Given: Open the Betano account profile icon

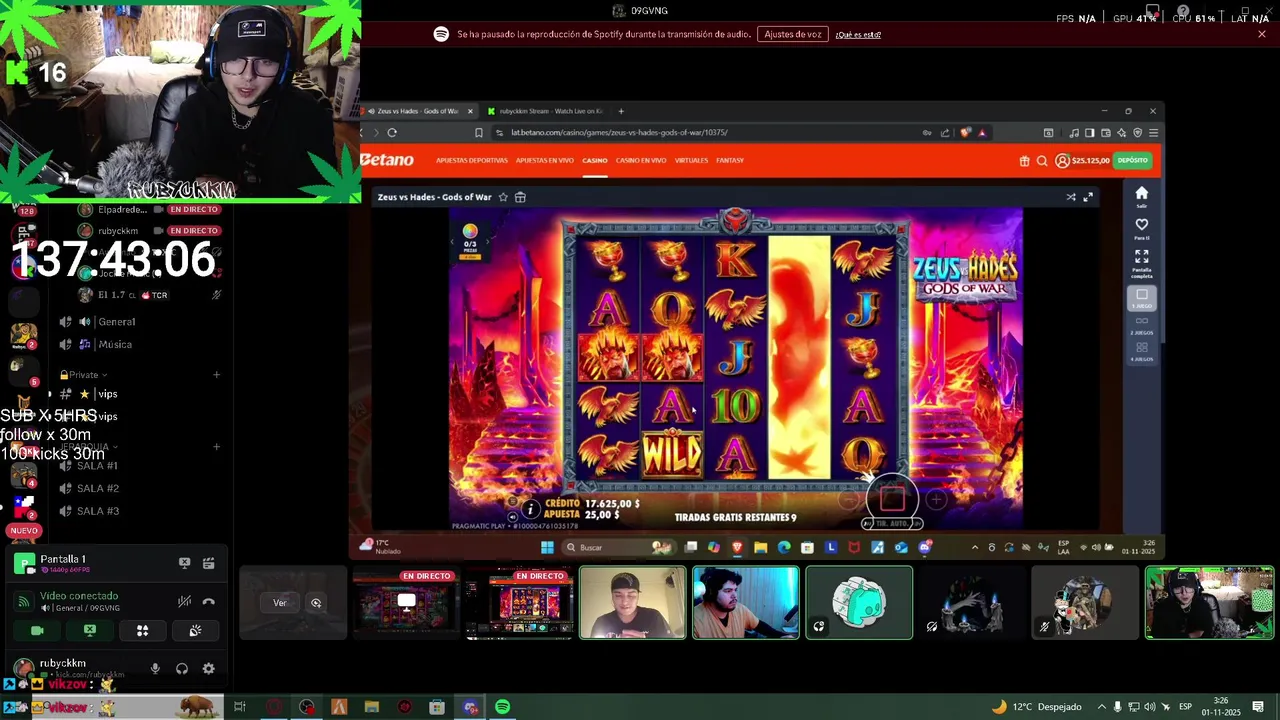Looking at the screenshot, I should [1062, 160].
